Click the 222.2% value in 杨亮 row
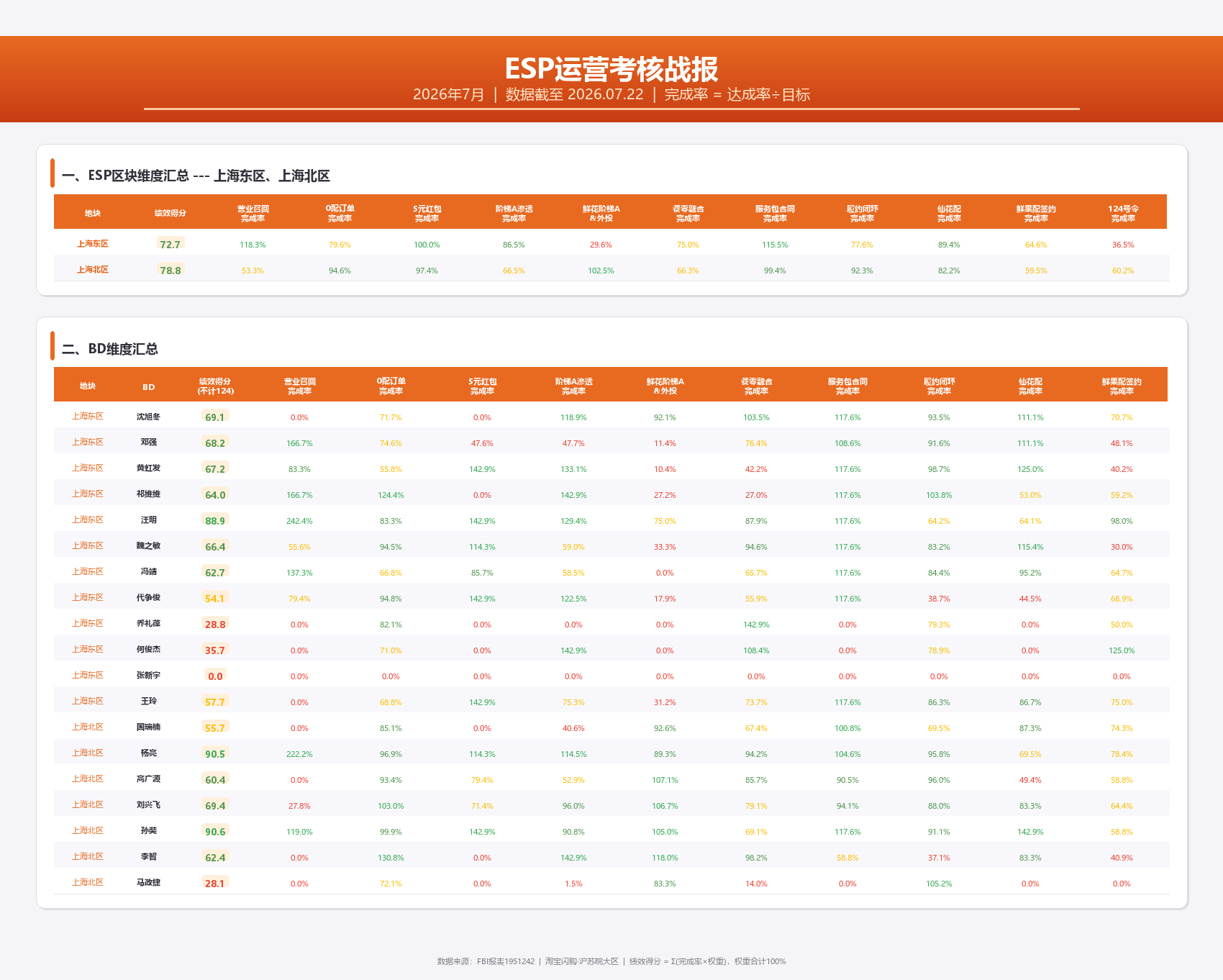The width and height of the screenshot is (1223, 980). tap(299, 754)
